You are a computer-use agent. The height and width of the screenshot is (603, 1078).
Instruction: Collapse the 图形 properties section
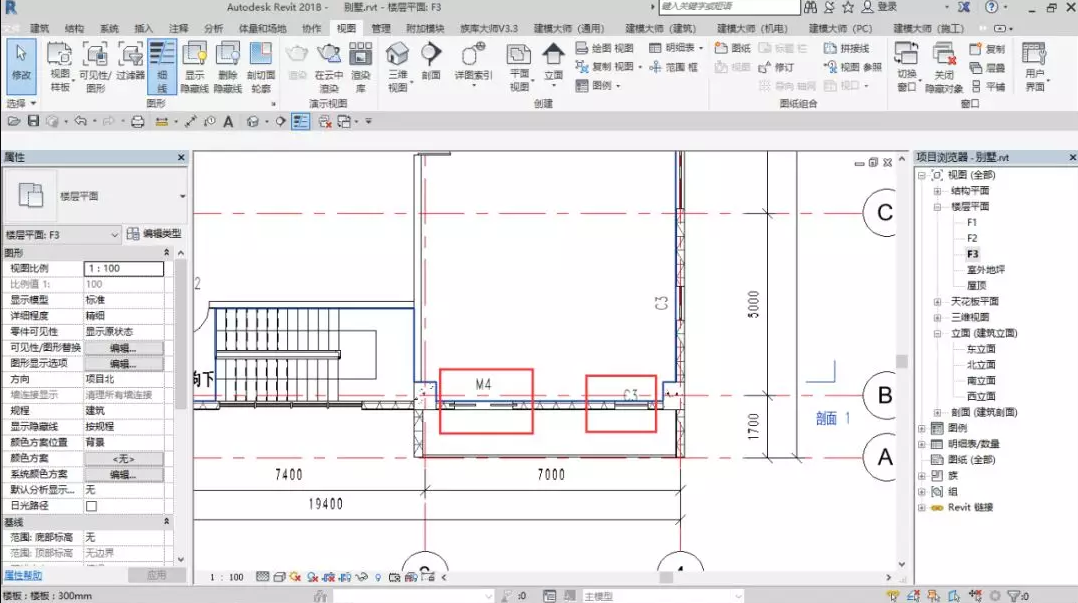166,253
